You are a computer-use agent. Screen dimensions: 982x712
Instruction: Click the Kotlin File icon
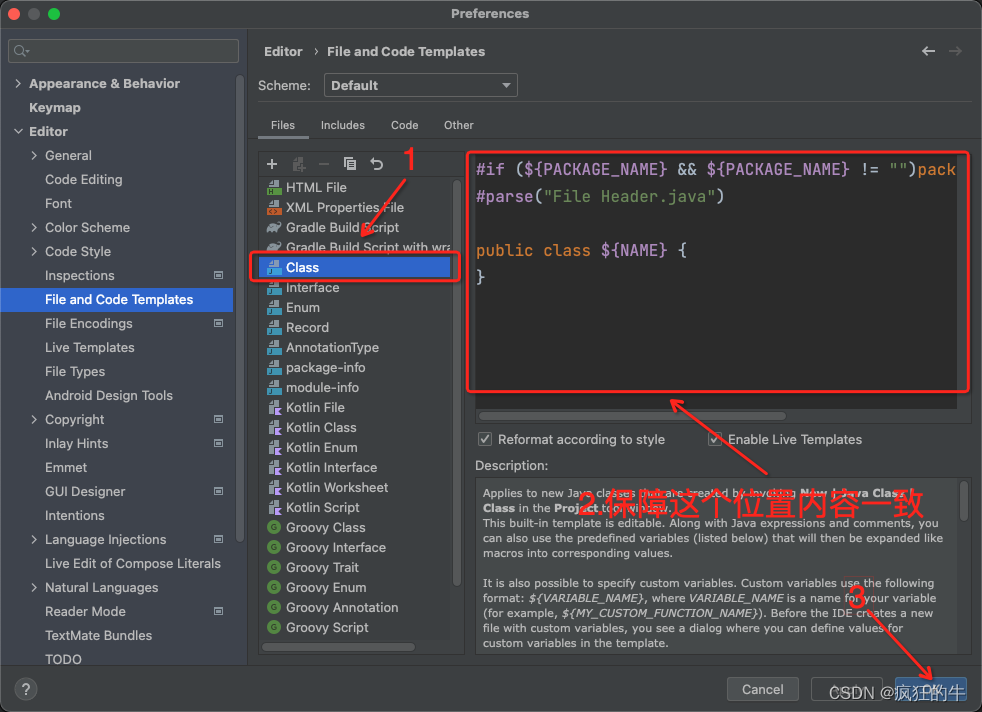pos(274,408)
